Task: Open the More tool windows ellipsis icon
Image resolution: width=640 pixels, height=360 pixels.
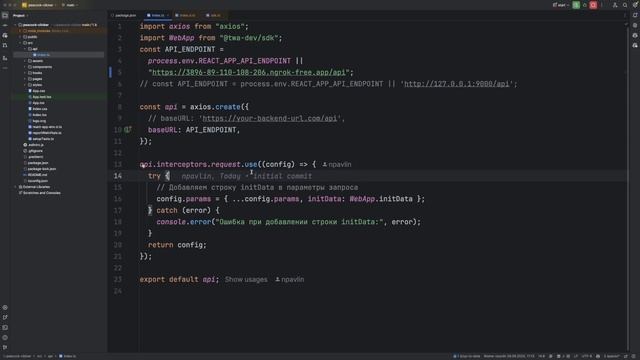Action: click(x=5, y=68)
